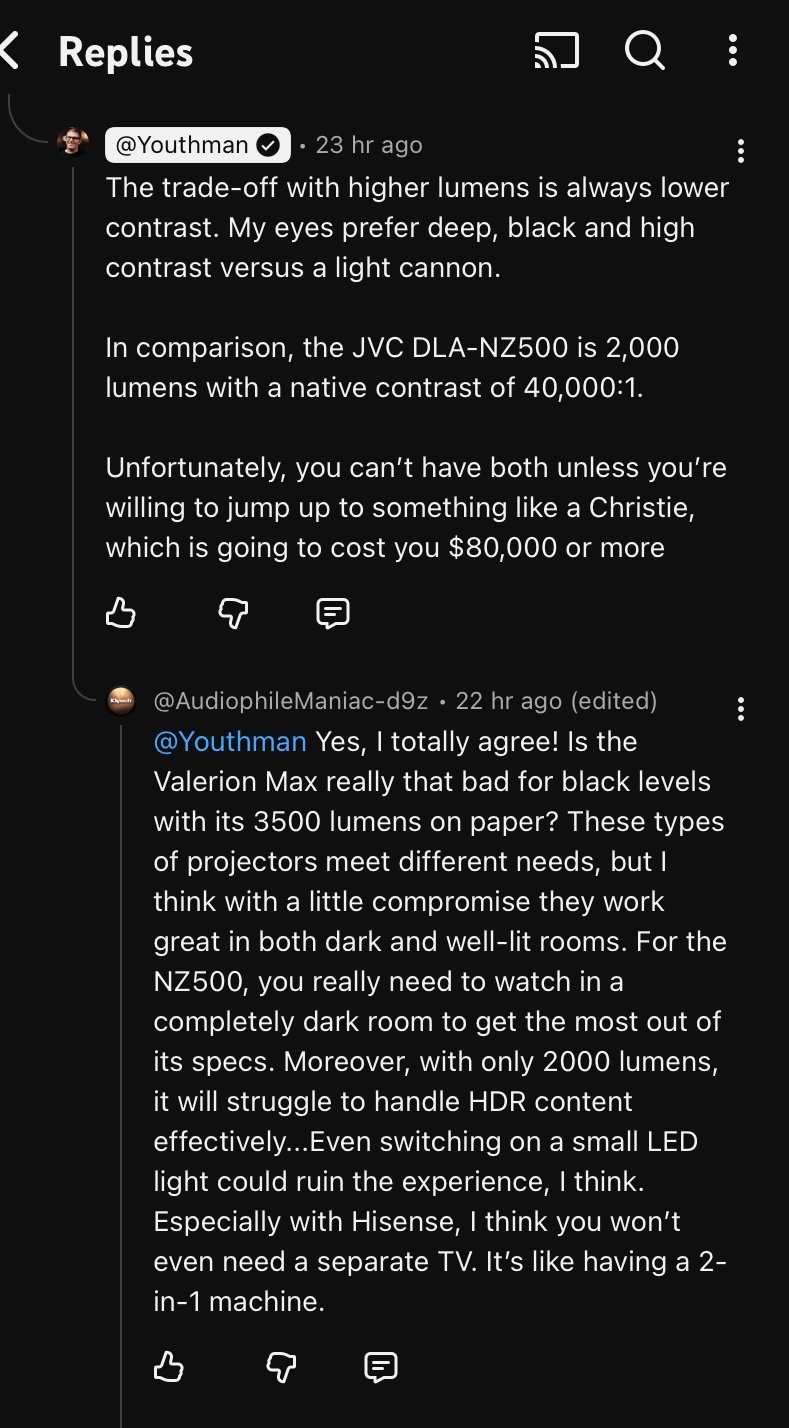Viewport: 789px width, 1428px height.
Task: Tap the back arrow beside Replies
Action: 12,51
